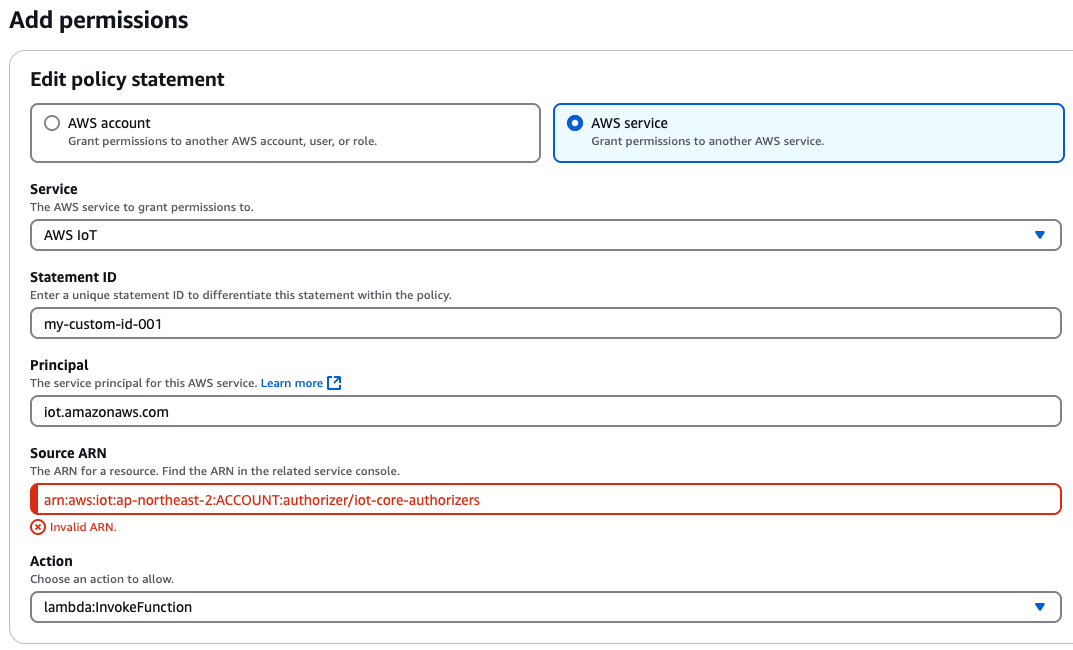The width and height of the screenshot is (1073, 650).
Task: Select the AWS service radio option
Action: click(575, 123)
